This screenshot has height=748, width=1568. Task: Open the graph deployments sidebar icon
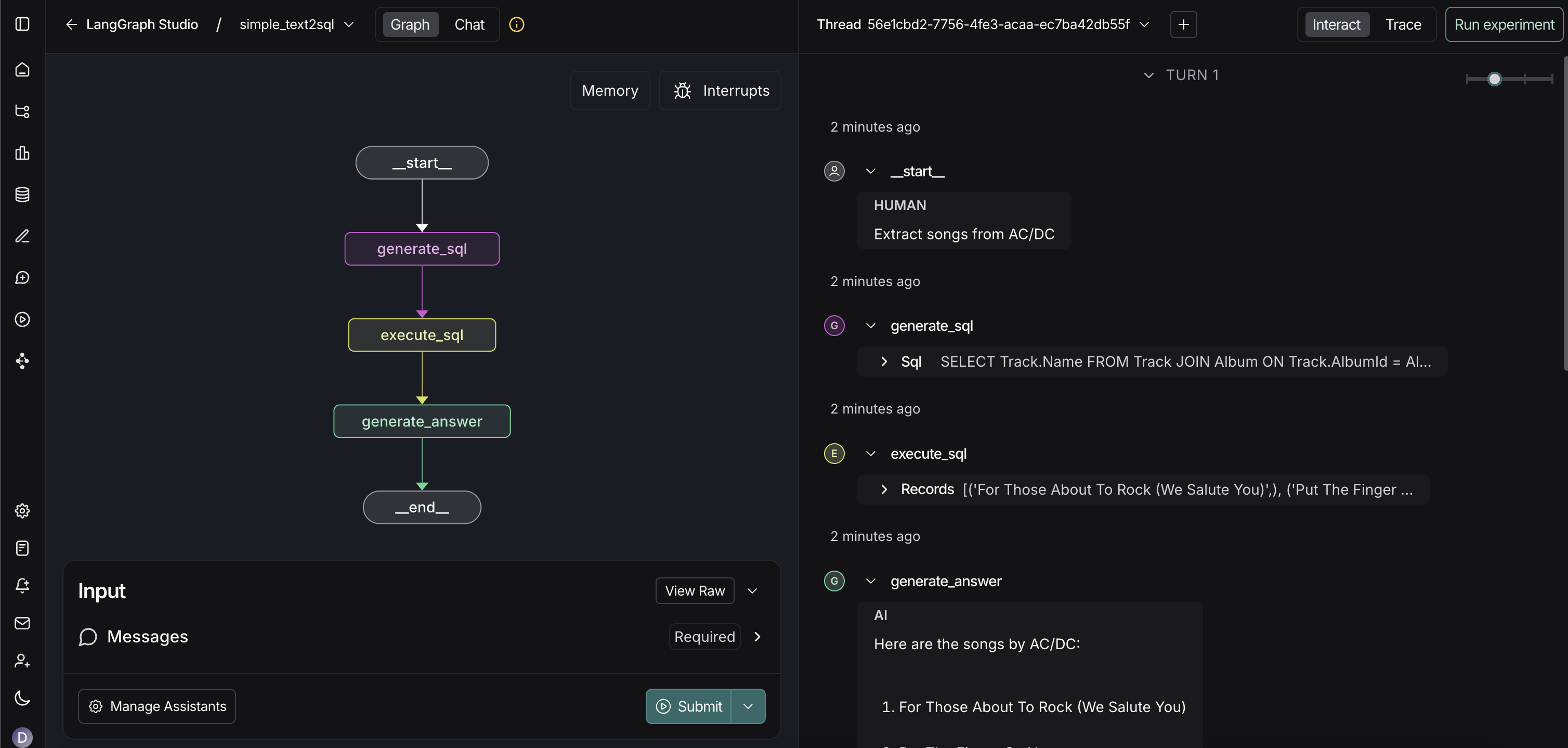(22, 360)
